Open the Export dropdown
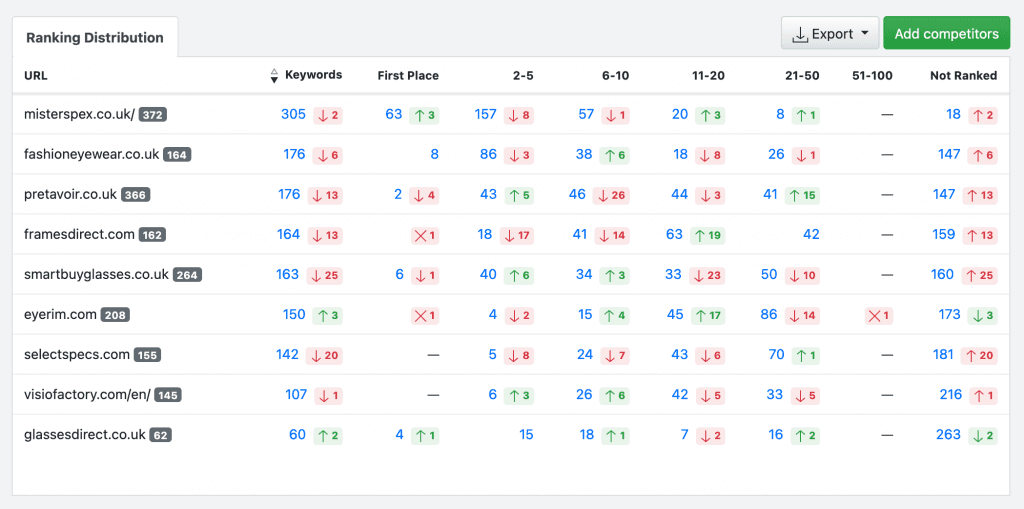Image resolution: width=1024 pixels, height=509 pixels. [x=830, y=33]
